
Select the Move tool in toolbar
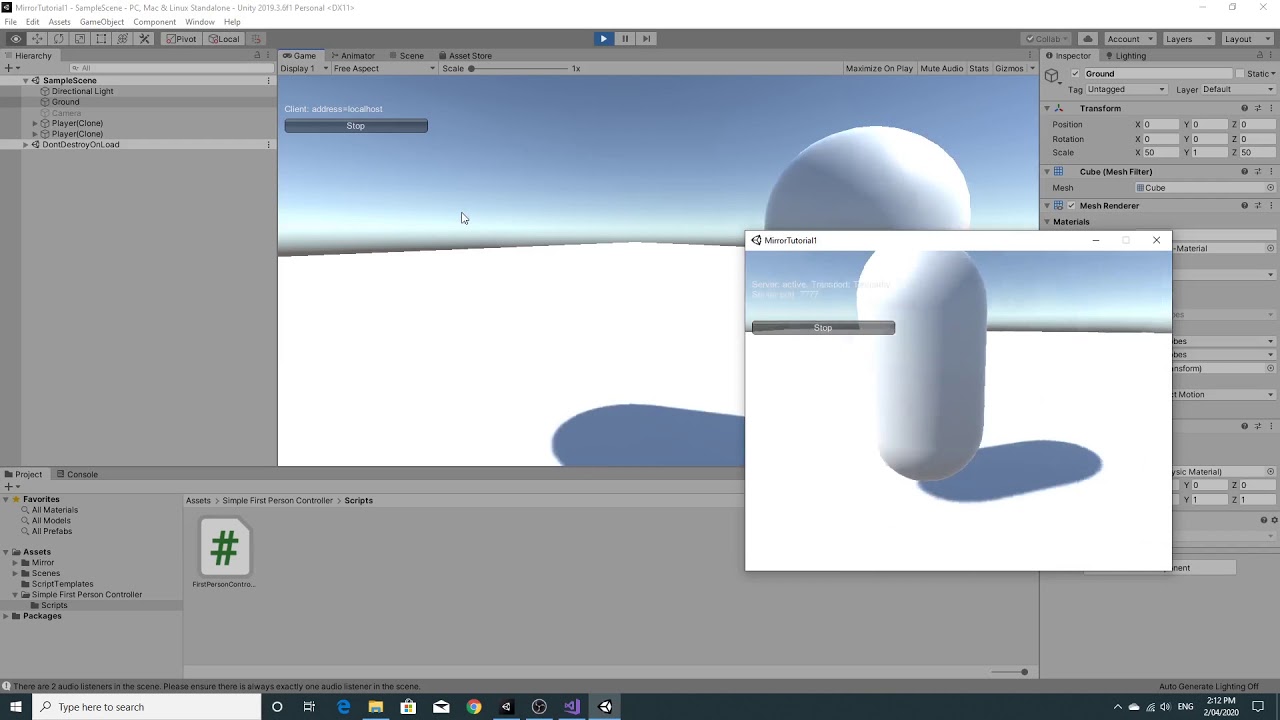click(x=37, y=39)
